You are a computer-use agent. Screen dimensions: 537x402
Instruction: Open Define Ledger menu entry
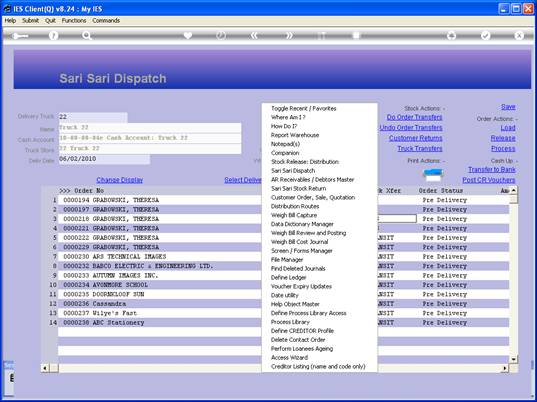[x=288, y=278]
